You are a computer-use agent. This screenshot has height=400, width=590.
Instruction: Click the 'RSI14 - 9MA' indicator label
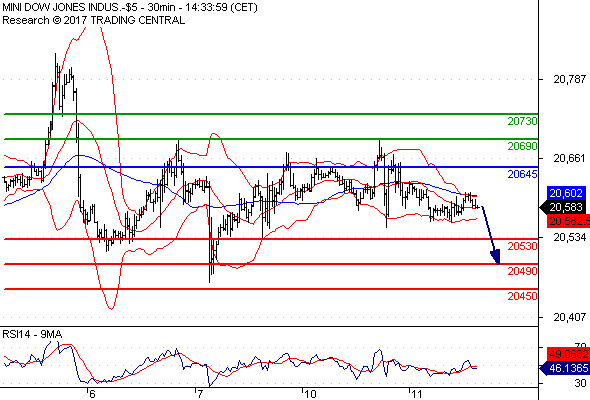click(x=32, y=334)
